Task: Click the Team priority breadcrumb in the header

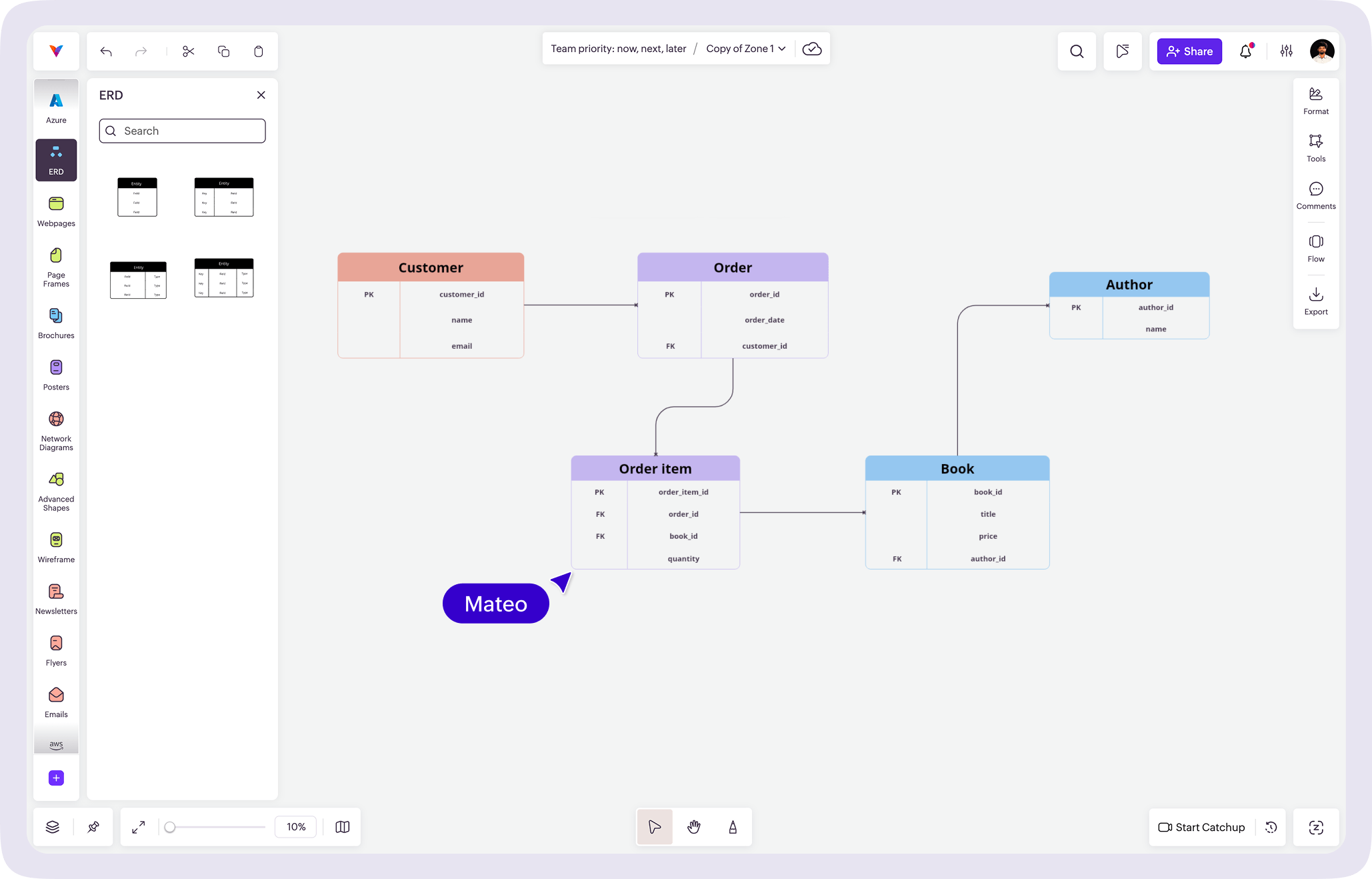Action: click(618, 48)
